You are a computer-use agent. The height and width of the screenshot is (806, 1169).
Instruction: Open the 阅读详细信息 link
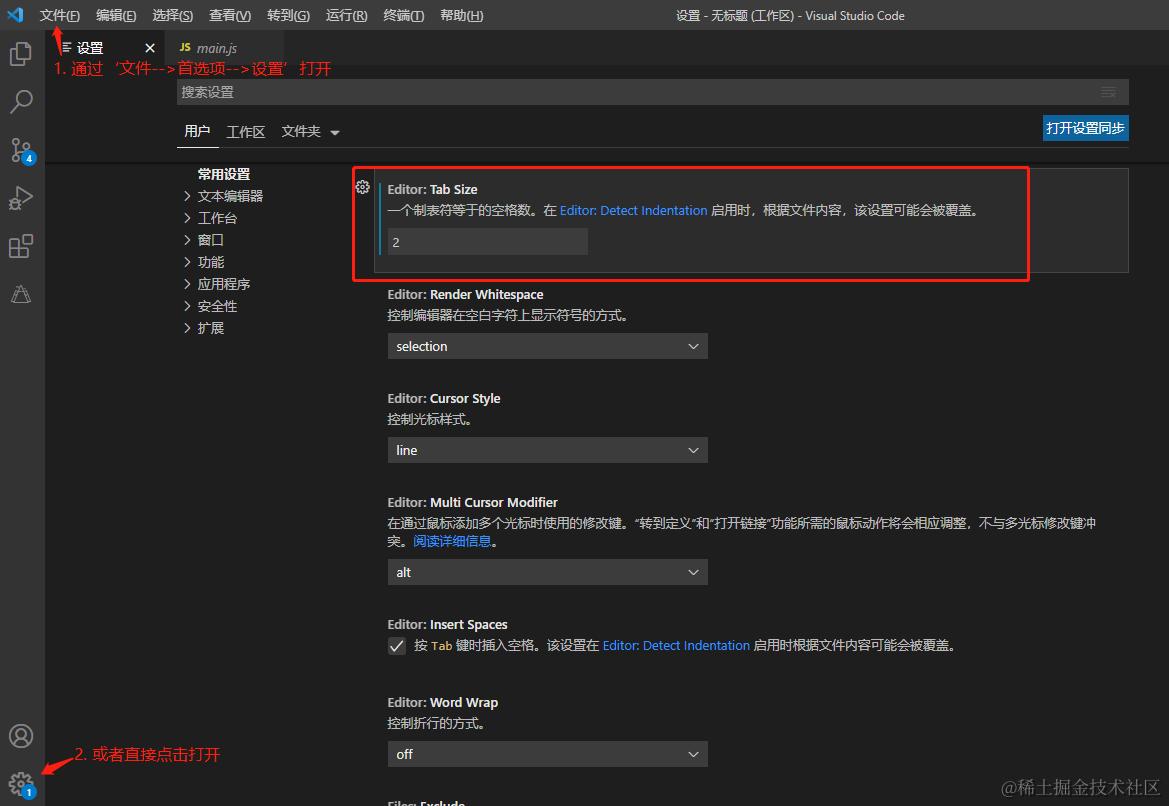tap(452, 541)
